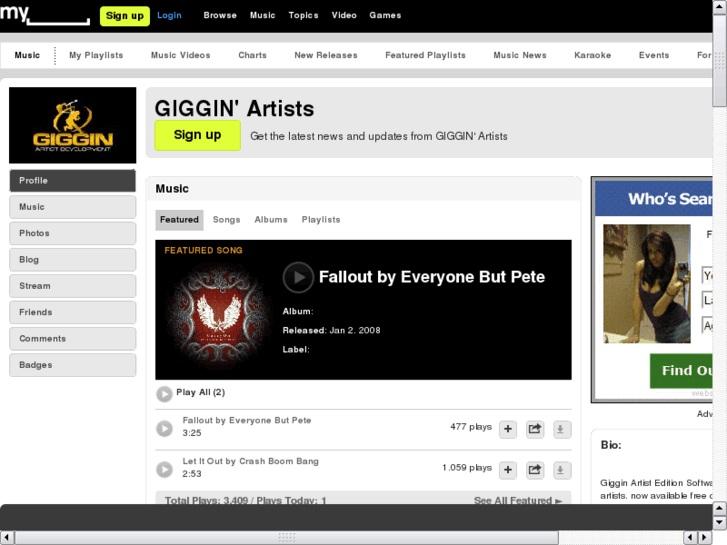
Task: Go to My Playlists
Action: 96,55
